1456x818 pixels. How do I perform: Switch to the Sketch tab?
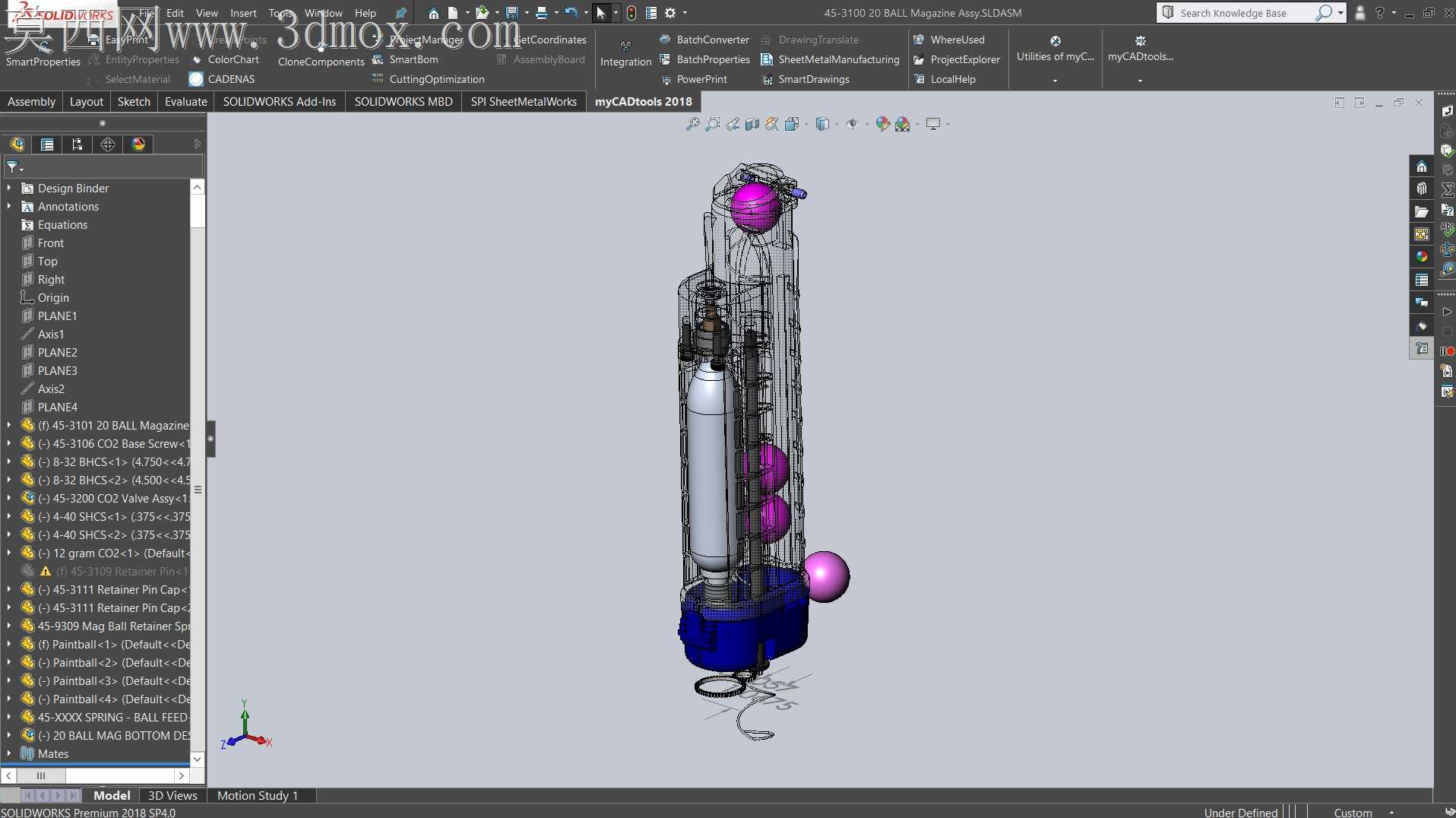coord(134,102)
